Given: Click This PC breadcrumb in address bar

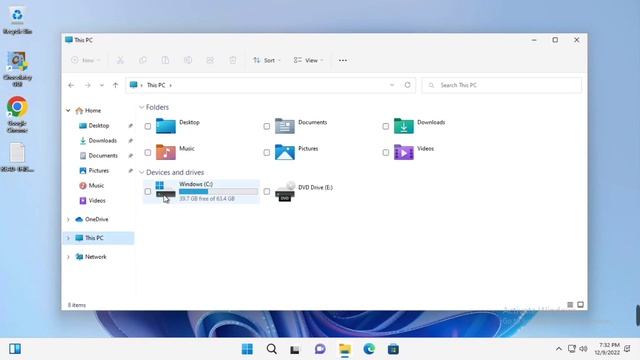Looking at the screenshot, I should (x=156, y=85).
